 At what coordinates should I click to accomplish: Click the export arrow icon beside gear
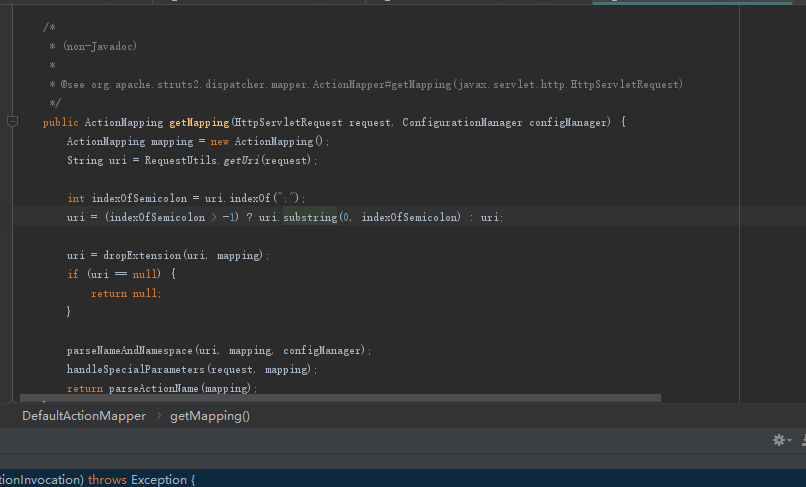pyautogui.click(x=803, y=440)
